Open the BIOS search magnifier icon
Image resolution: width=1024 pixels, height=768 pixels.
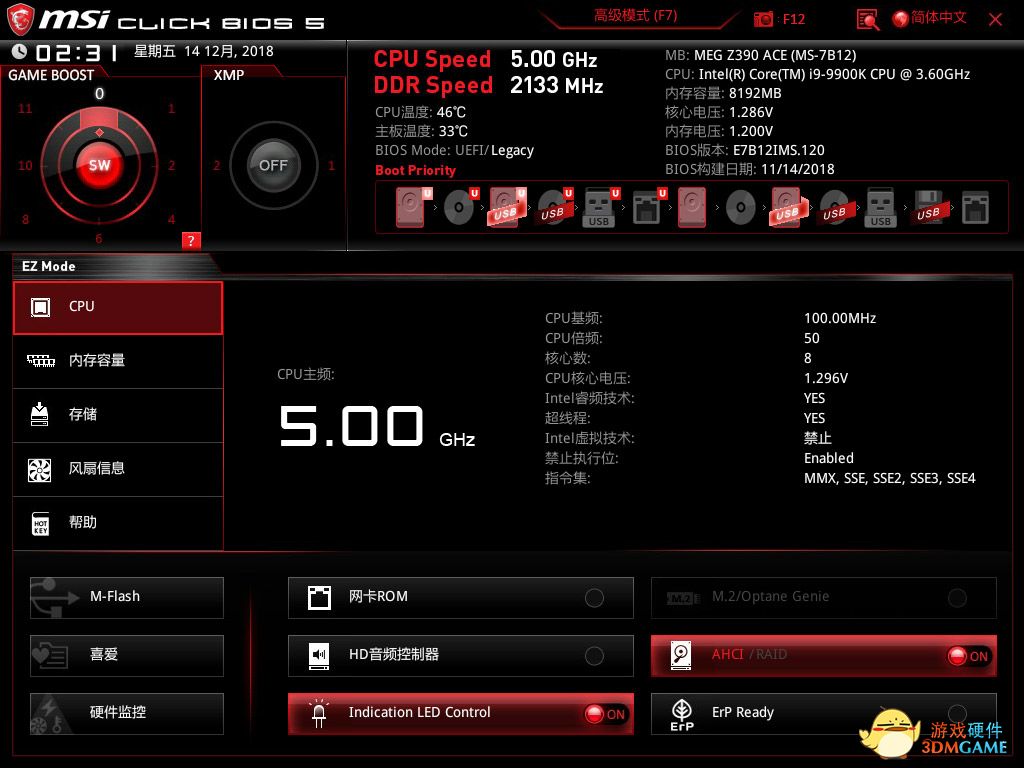[867, 20]
